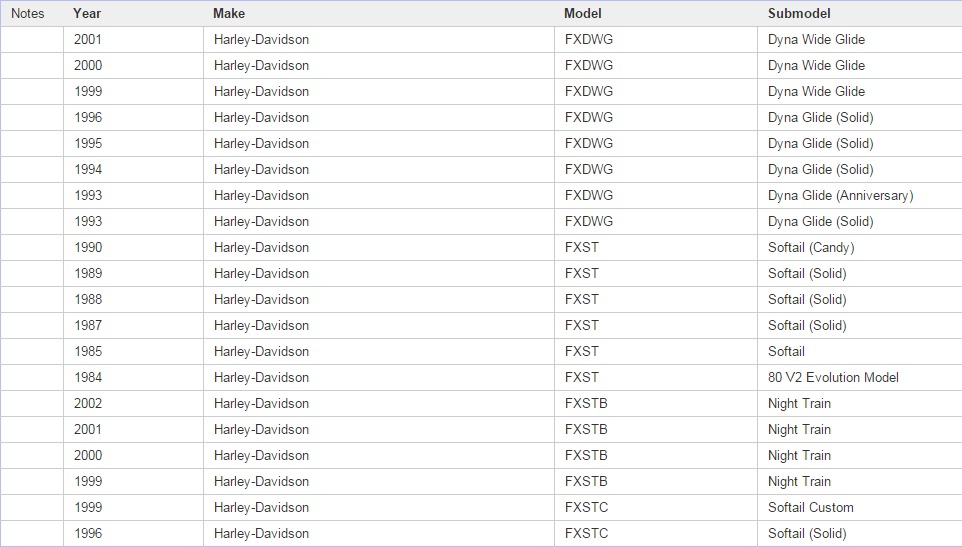Image resolution: width=962 pixels, height=547 pixels.
Task: Click Dyna Wide Glide in the 2000 row
Action: pyautogui.click(x=816, y=65)
